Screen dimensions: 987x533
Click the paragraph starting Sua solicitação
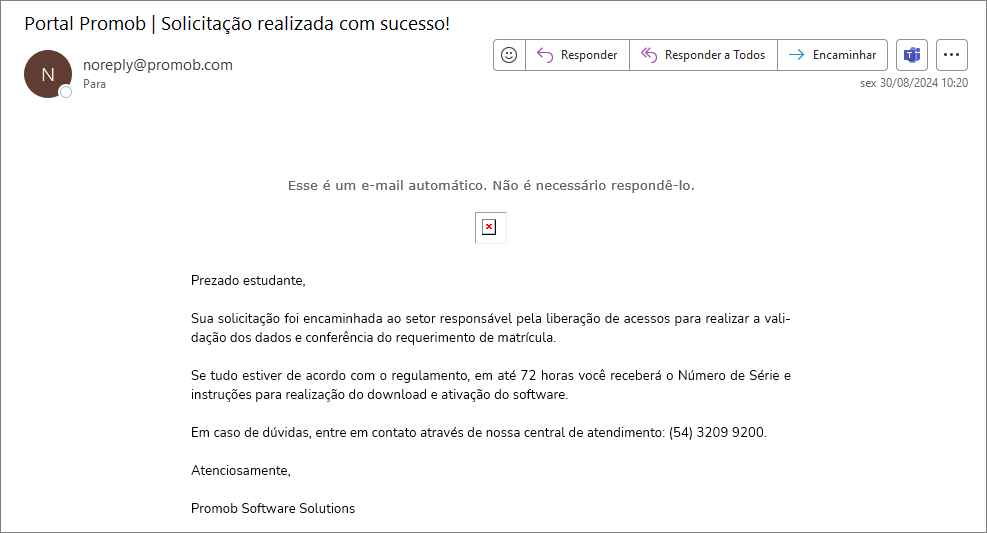(491, 328)
